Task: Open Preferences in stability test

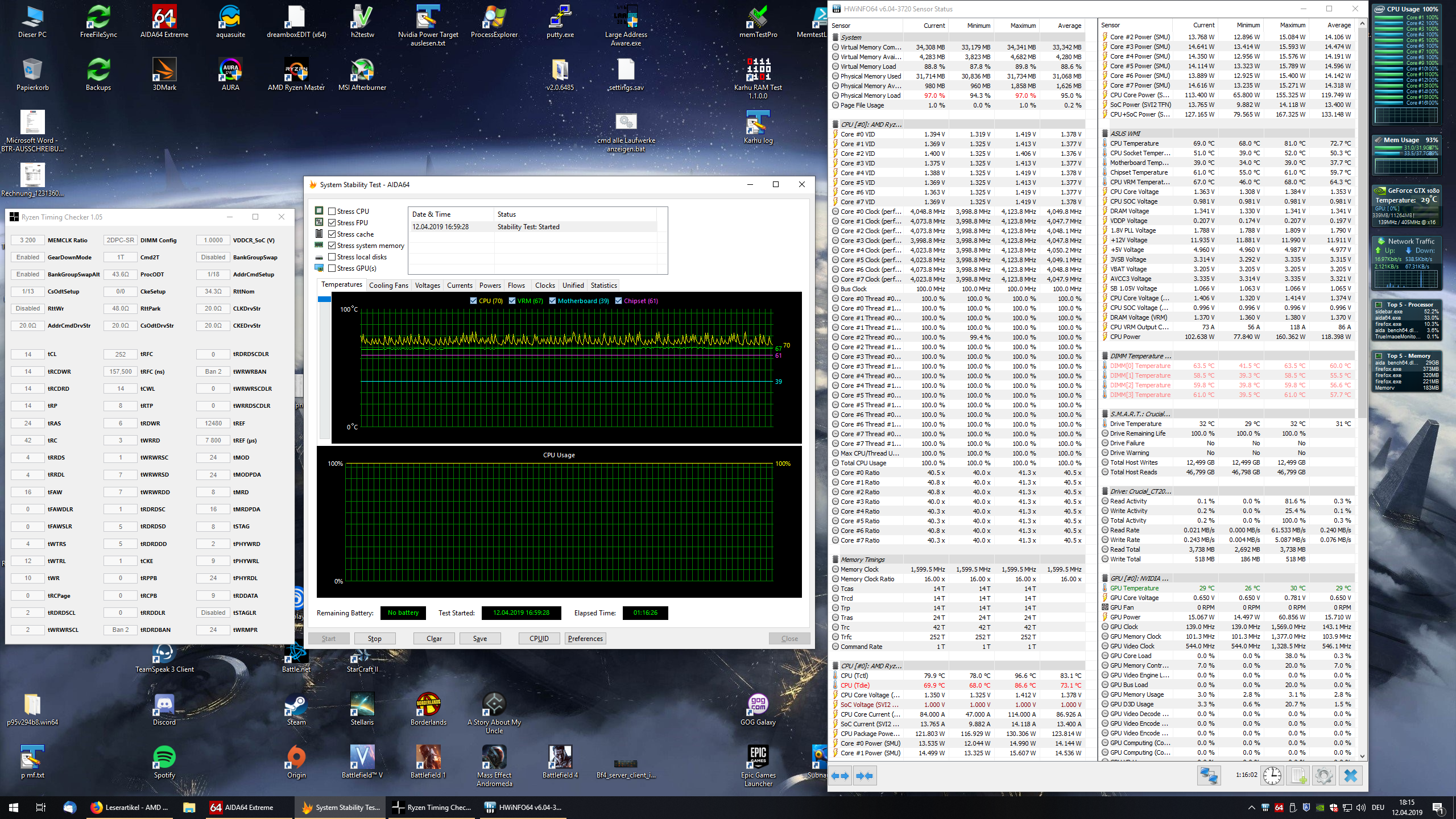Action: tap(585, 639)
